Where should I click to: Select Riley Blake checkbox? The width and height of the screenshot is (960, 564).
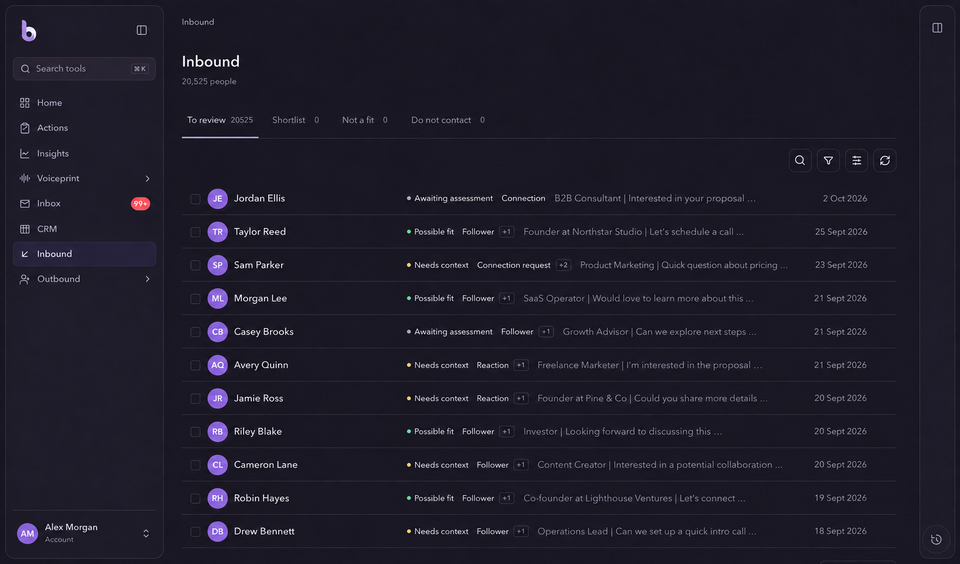pos(195,432)
